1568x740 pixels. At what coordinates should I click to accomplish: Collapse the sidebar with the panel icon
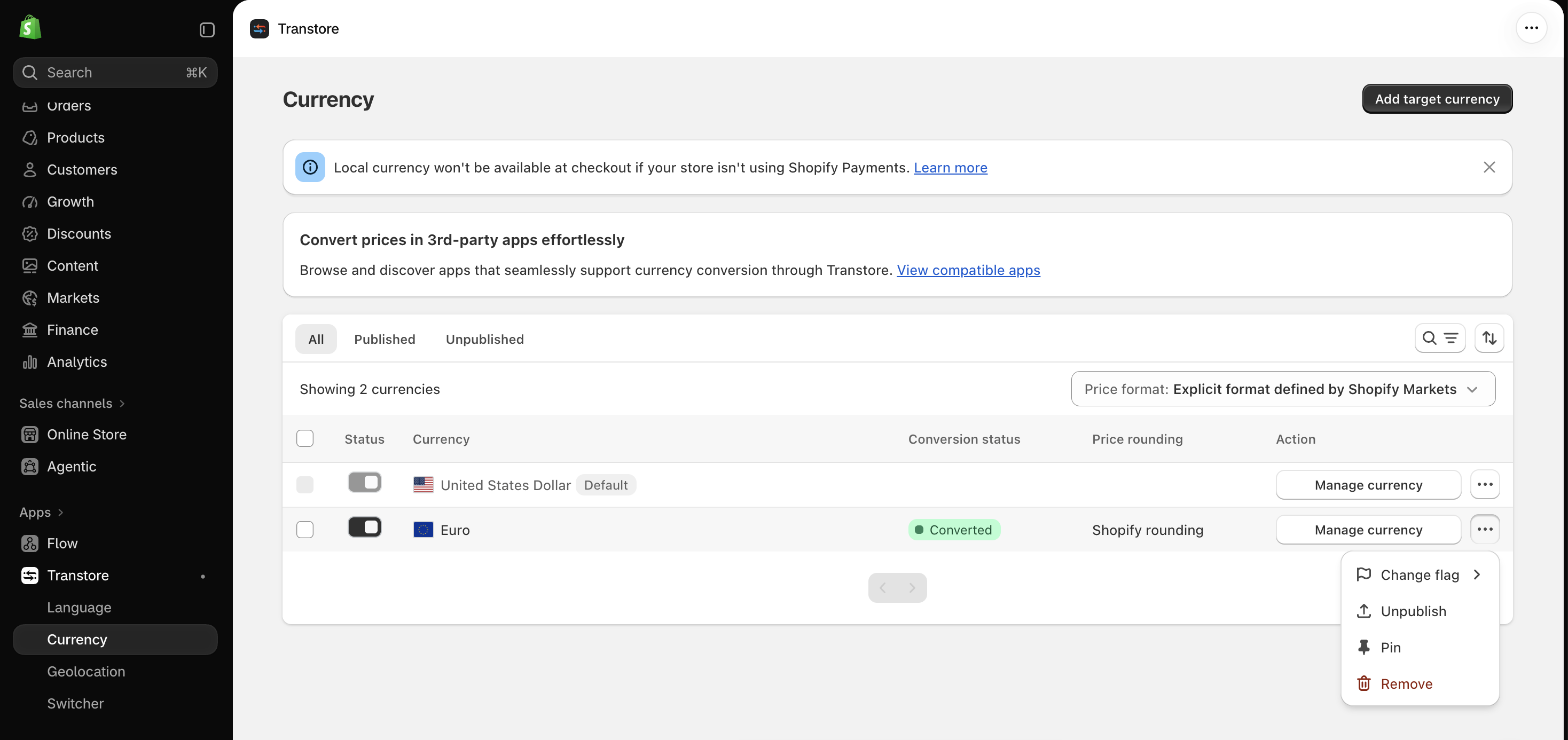click(207, 30)
